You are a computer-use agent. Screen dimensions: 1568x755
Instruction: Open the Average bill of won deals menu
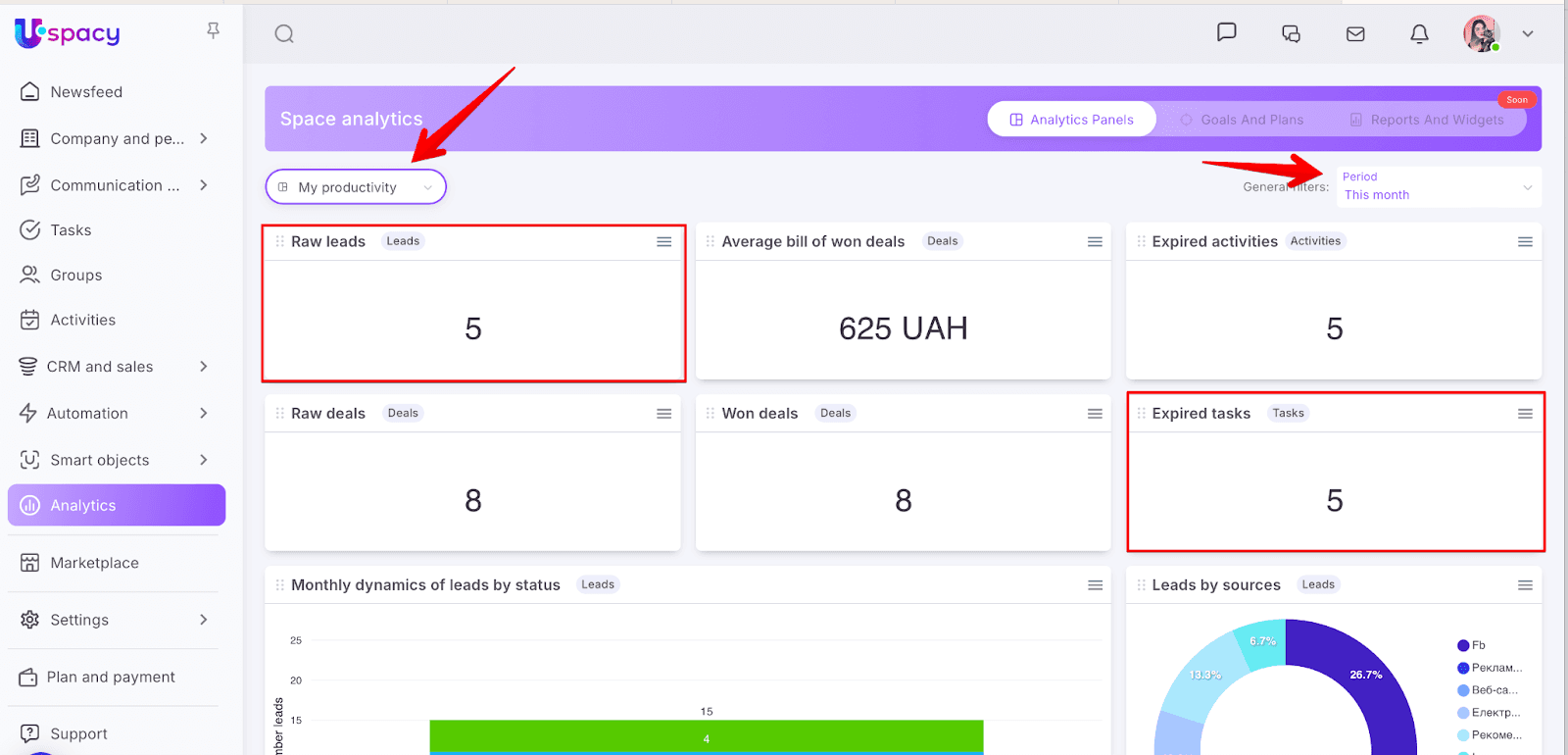click(x=1095, y=242)
